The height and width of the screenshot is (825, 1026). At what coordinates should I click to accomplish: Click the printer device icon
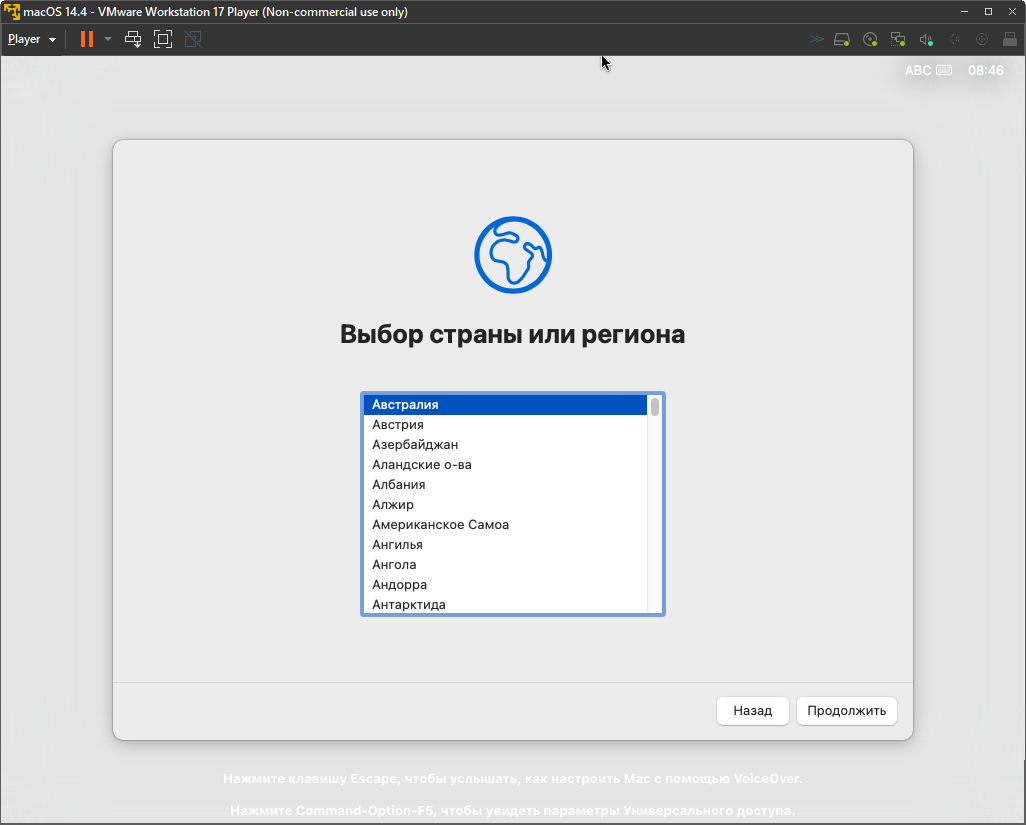pos(1010,39)
